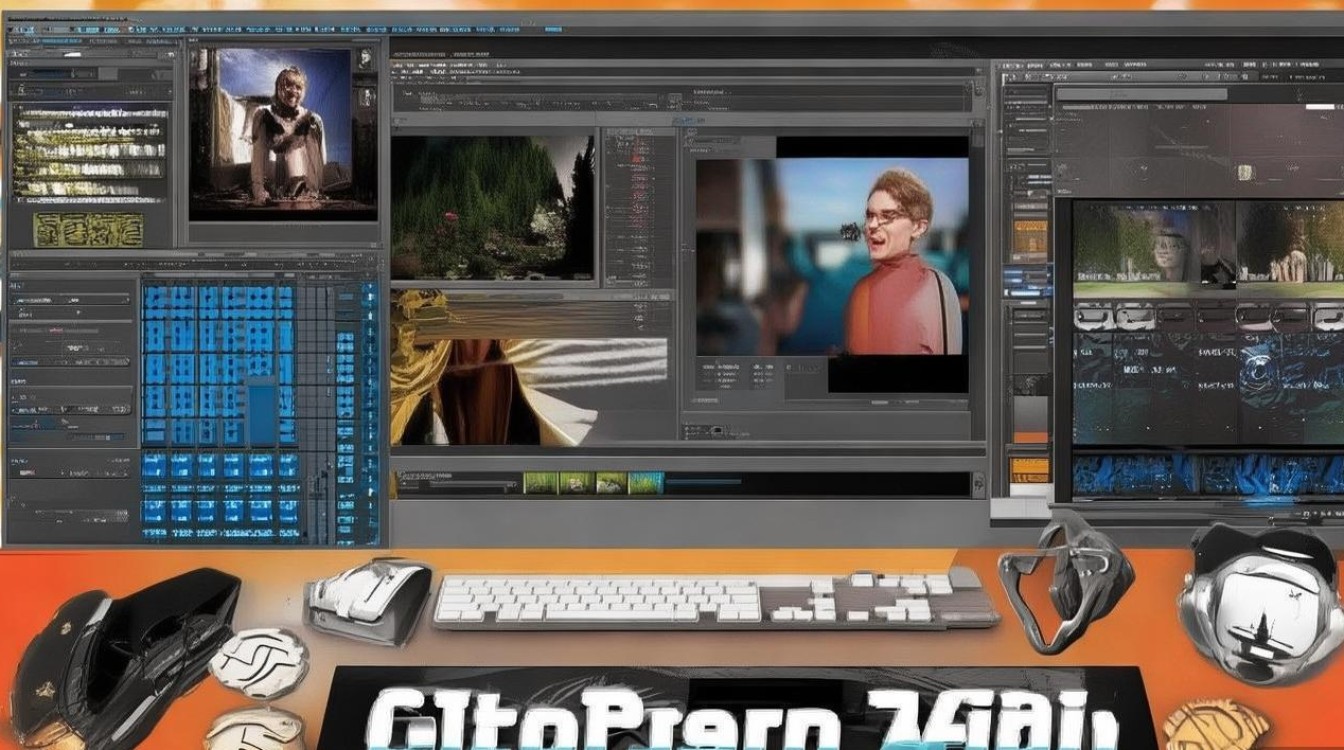The image size is (1344, 750).
Task: Click the icon at right end of filmstrip bar
Action: click(x=981, y=483)
